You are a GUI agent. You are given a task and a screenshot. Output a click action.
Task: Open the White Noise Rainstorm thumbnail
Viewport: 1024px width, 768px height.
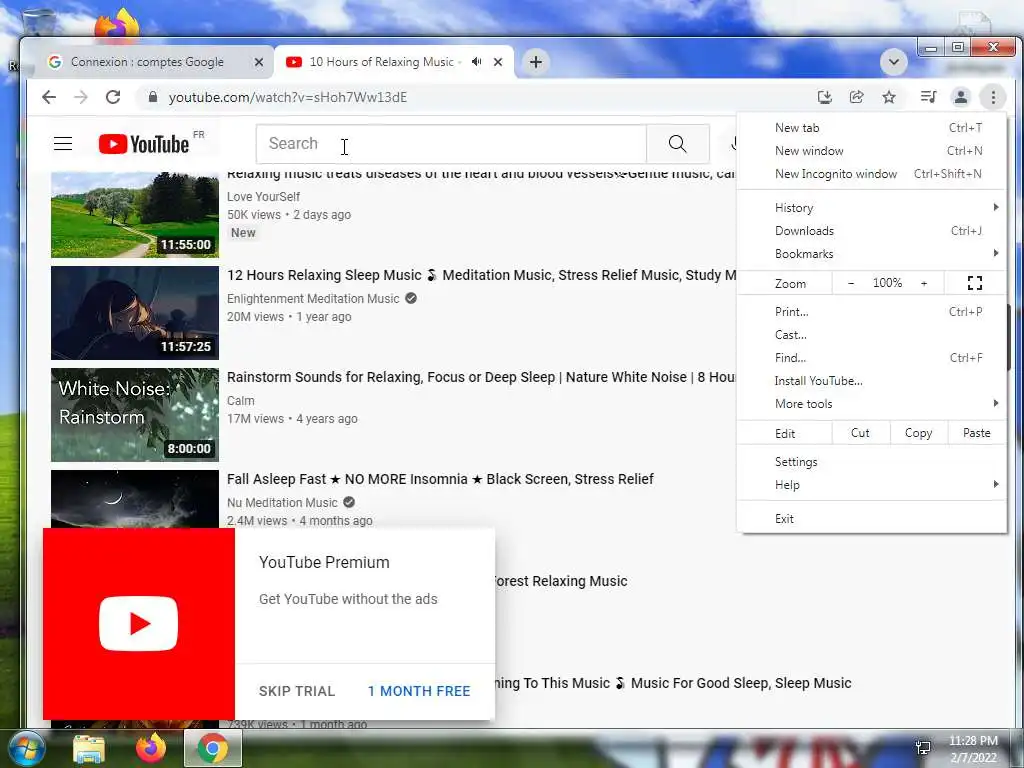point(135,415)
